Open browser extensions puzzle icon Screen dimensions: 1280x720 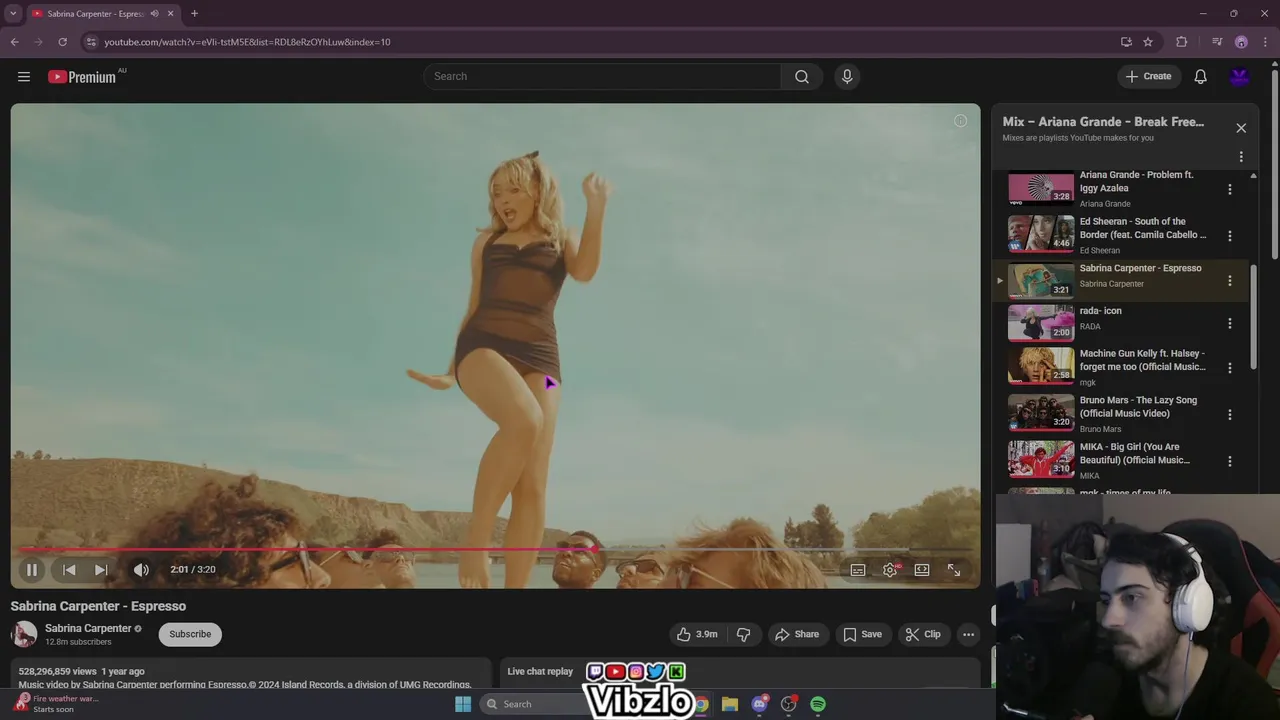[1181, 42]
